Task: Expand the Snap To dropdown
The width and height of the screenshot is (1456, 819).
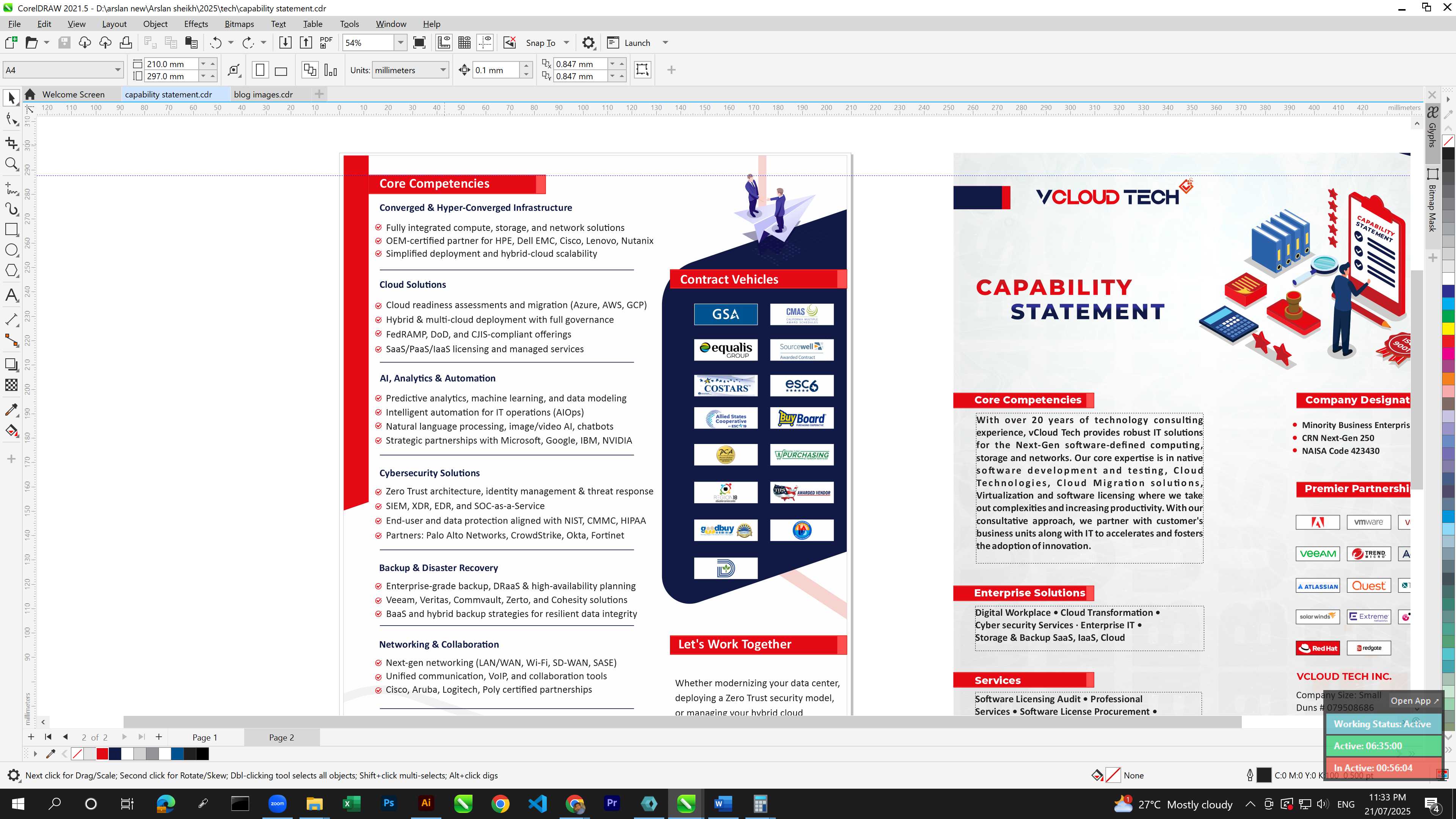Action: coord(566,42)
